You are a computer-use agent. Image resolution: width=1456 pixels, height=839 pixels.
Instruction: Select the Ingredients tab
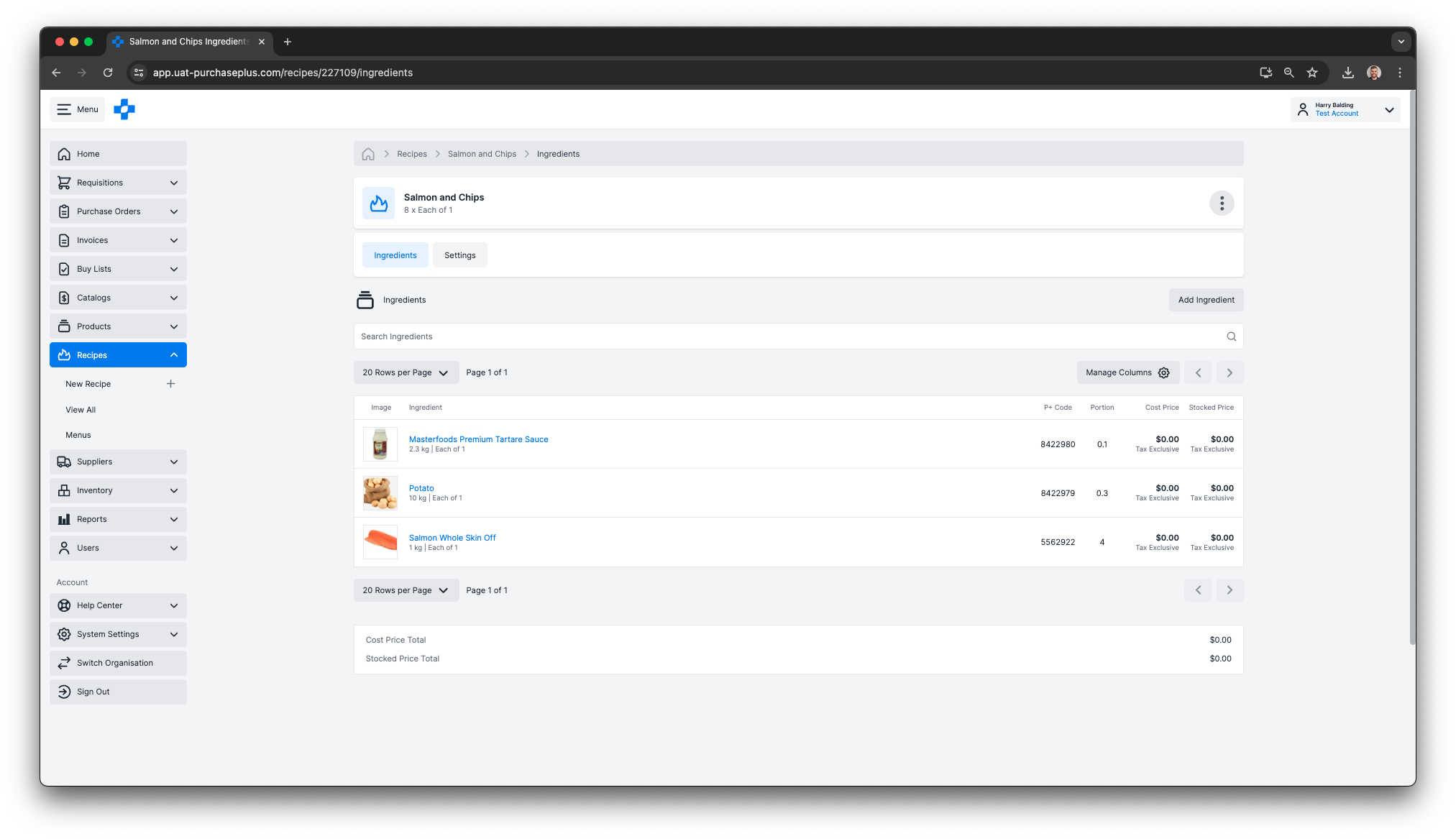click(x=395, y=255)
